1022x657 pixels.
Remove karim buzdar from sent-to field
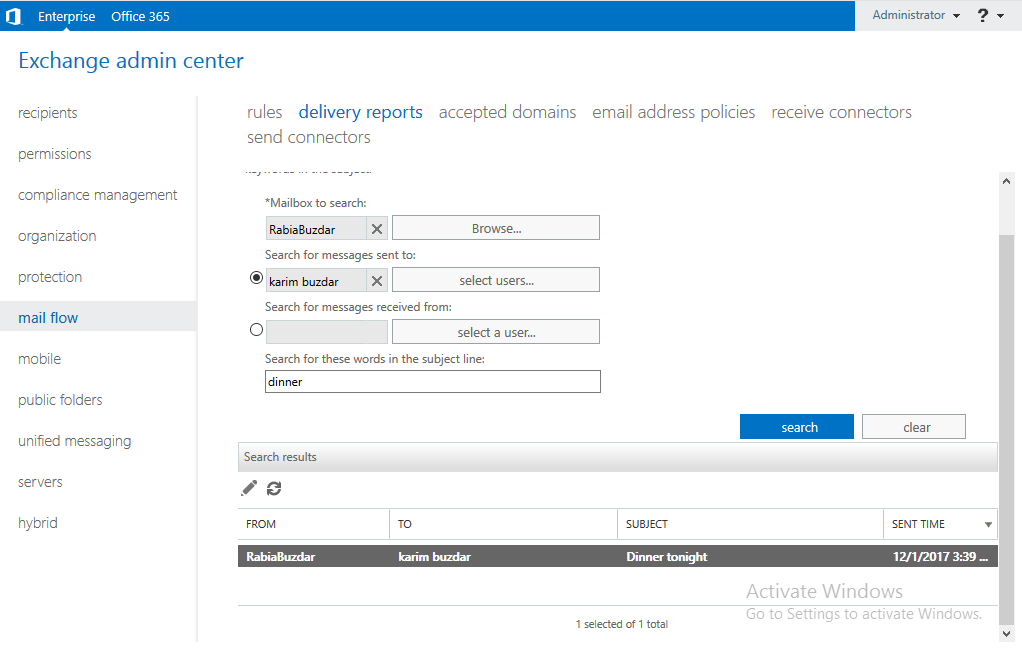click(x=377, y=281)
